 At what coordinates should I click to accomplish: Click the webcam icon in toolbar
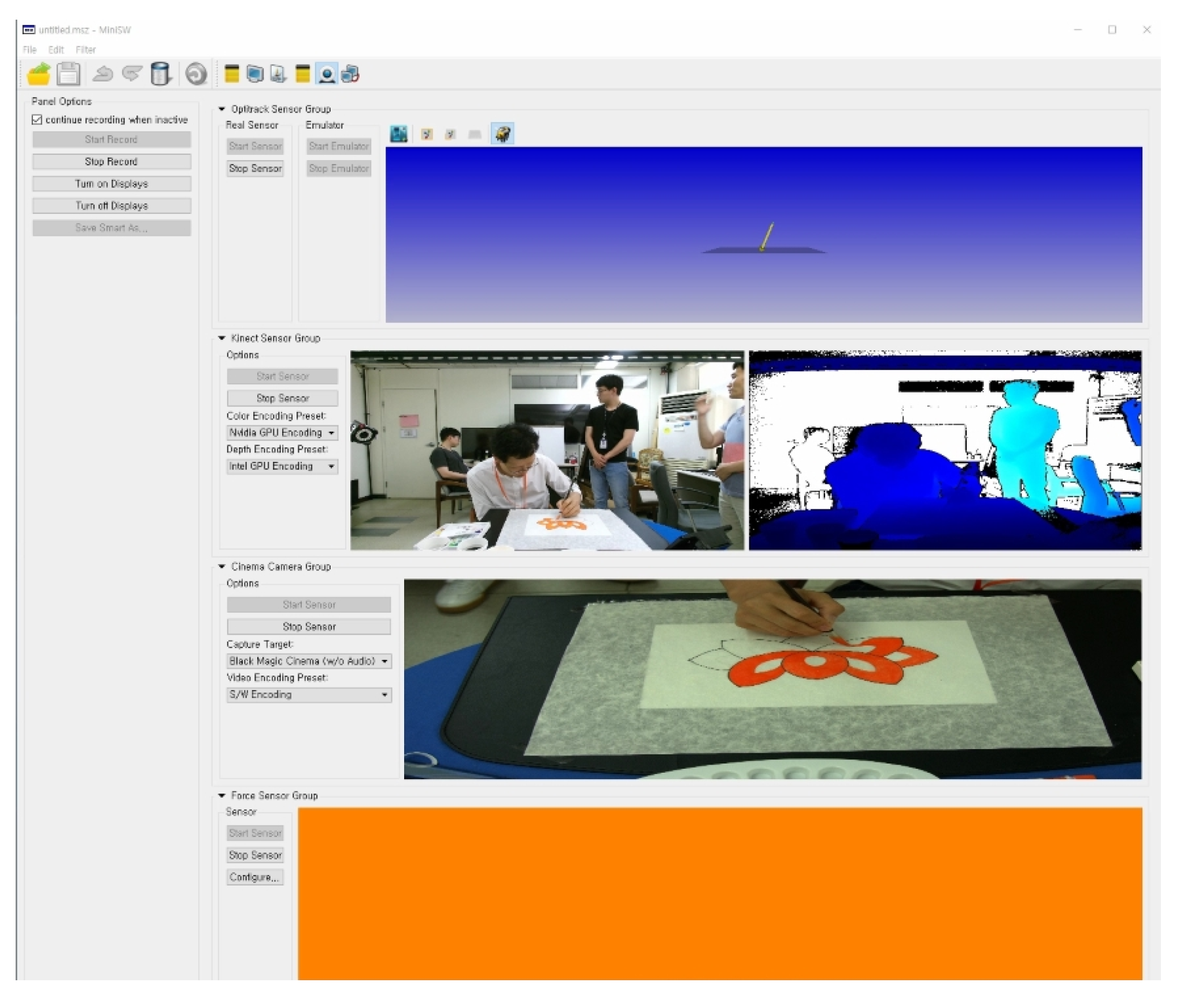point(327,74)
